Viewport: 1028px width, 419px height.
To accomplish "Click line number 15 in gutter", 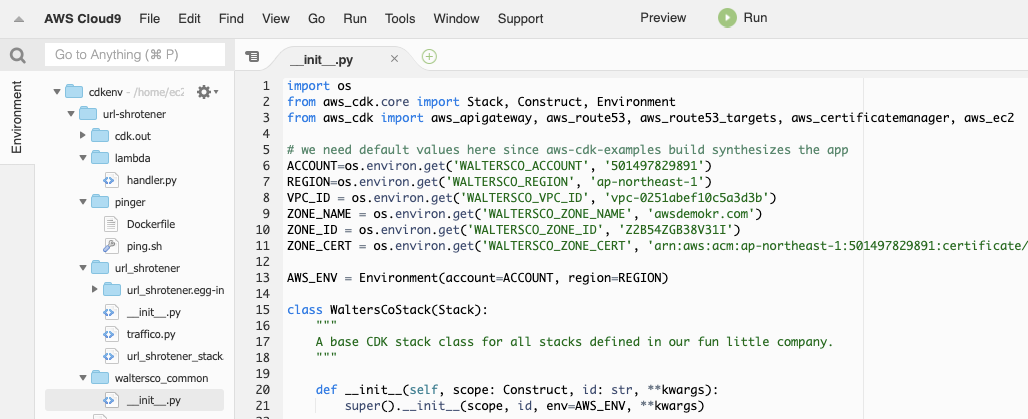I will pyautogui.click(x=262, y=309).
